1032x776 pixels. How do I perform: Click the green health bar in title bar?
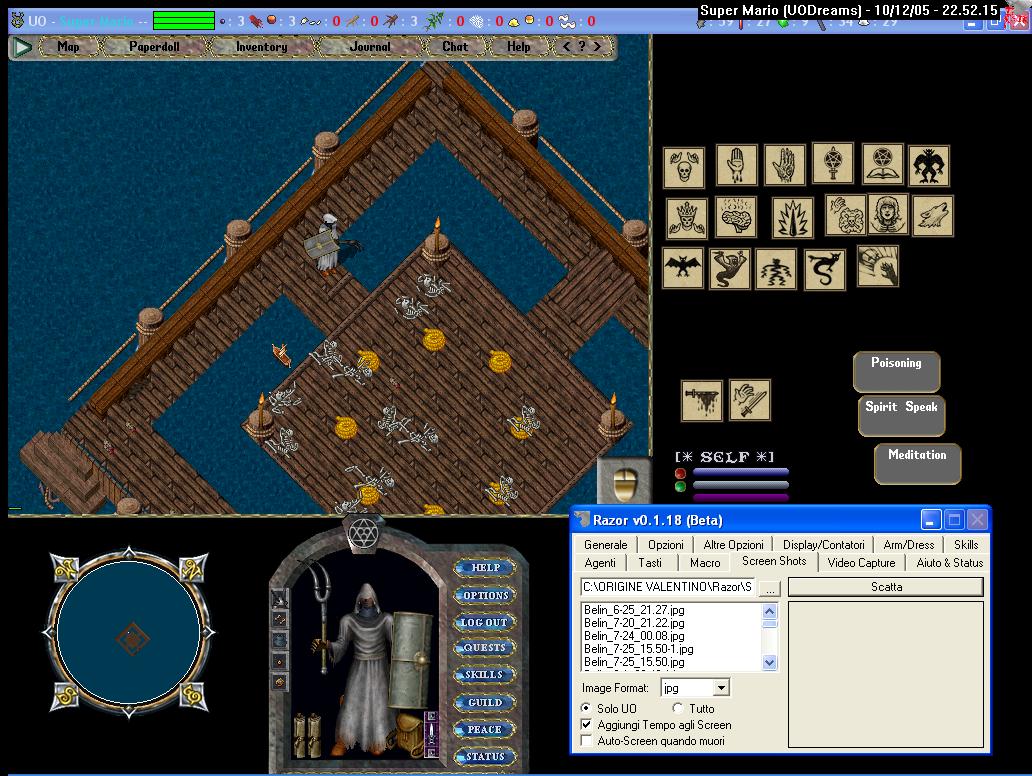[x=184, y=21]
